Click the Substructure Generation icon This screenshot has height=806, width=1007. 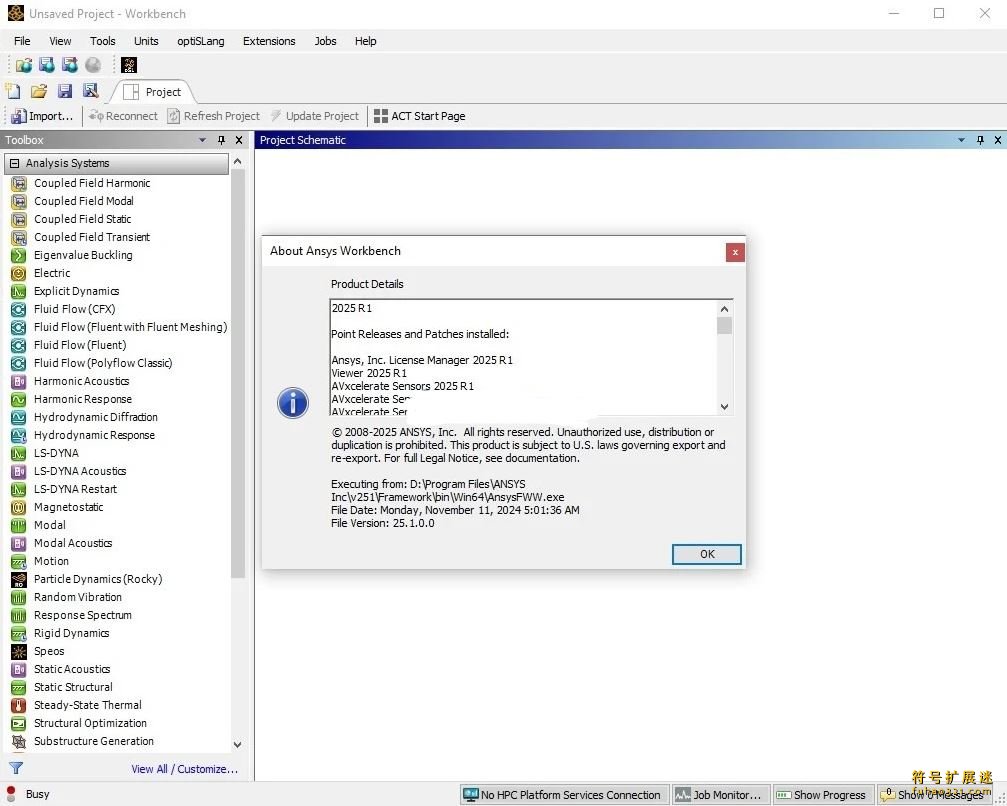[19, 740]
